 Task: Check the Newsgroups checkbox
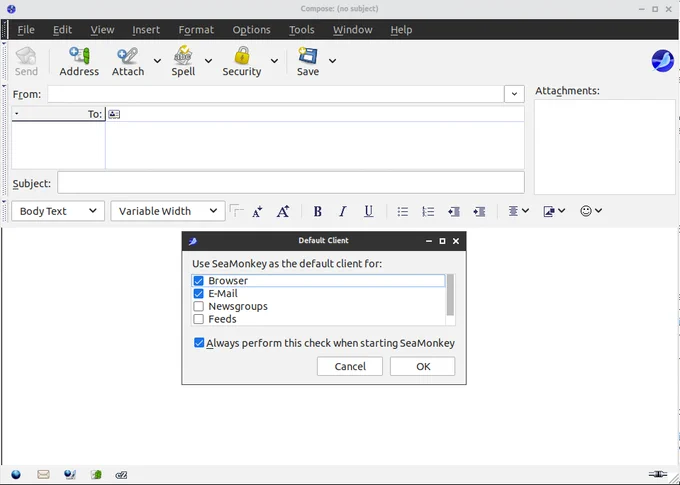coord(199,306)
